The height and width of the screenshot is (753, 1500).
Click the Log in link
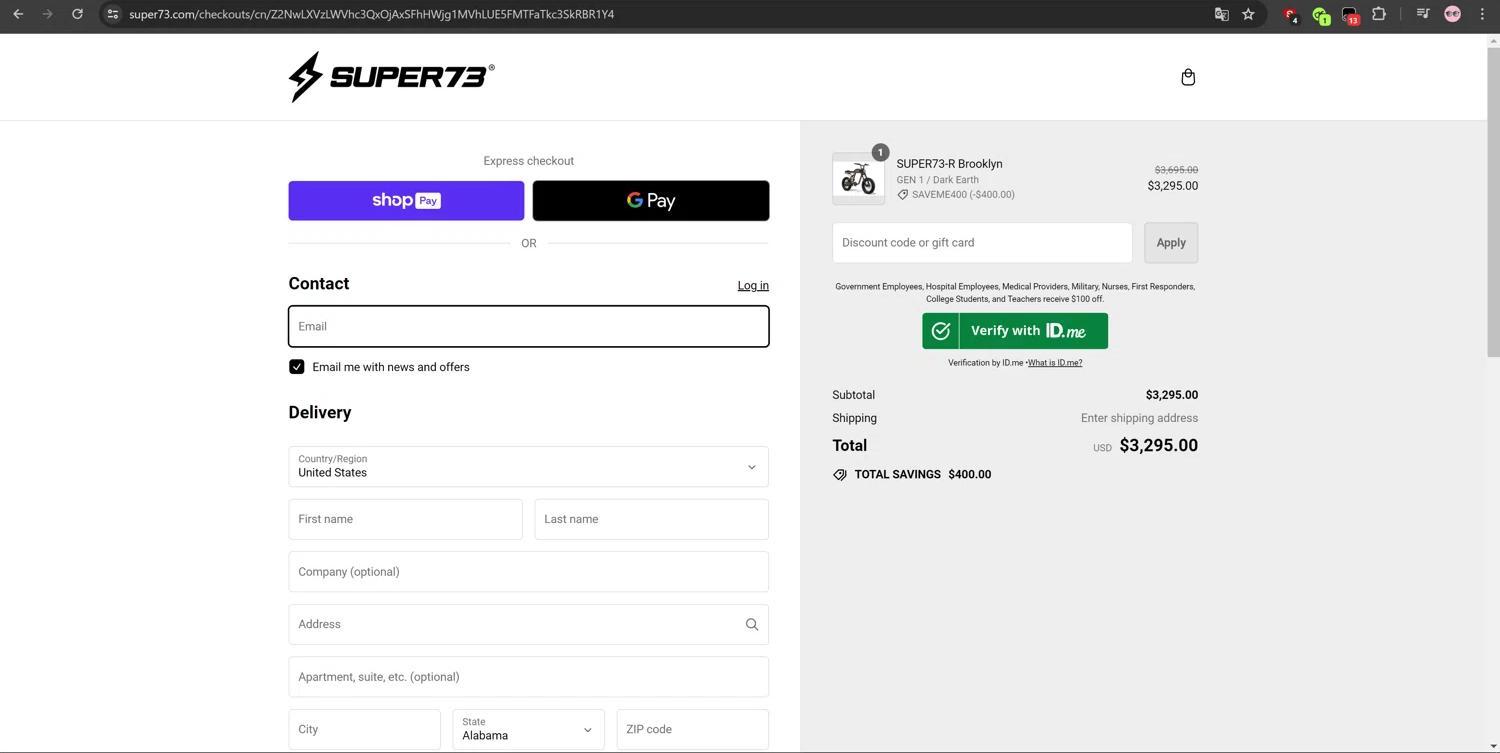coord(753,286)
